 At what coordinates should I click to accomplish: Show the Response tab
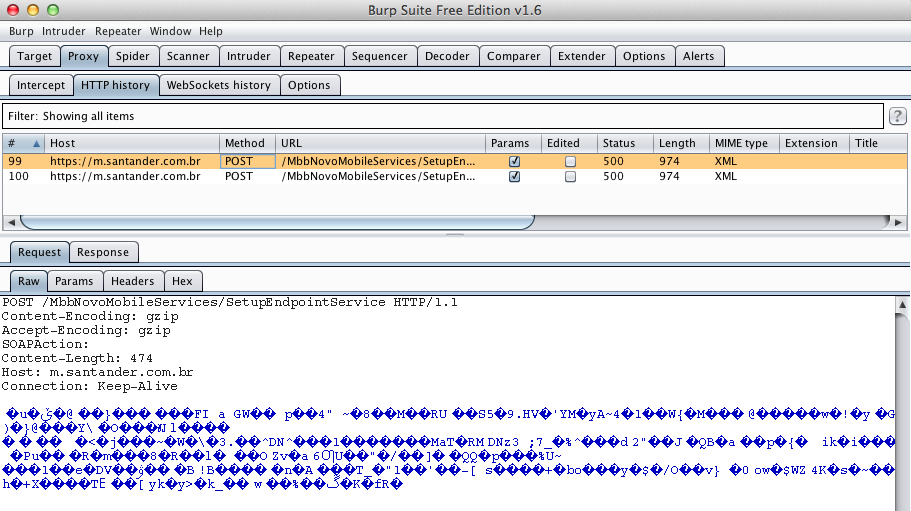(x=103, y=252)
